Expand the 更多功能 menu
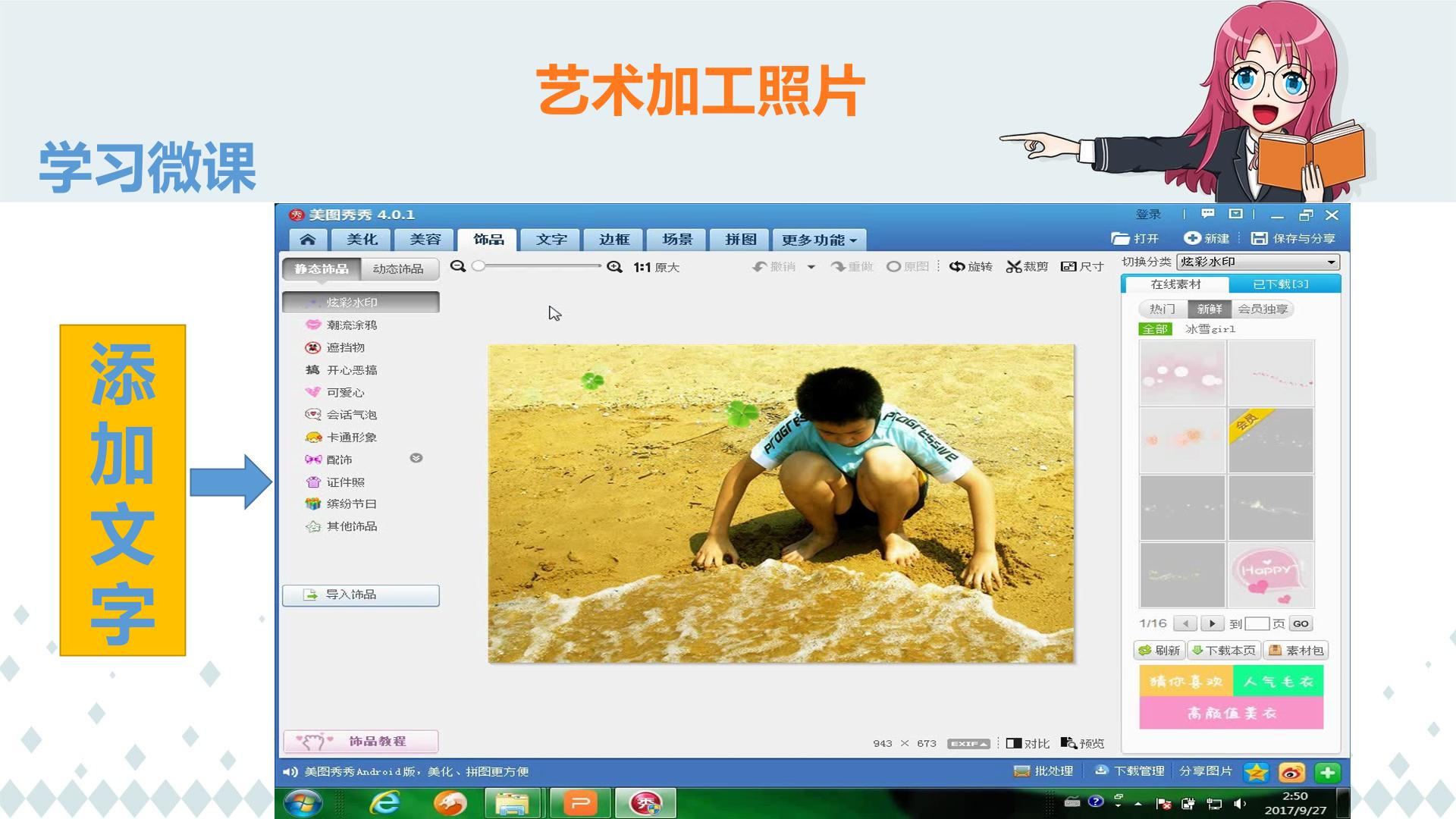 (x=819, y=240)
